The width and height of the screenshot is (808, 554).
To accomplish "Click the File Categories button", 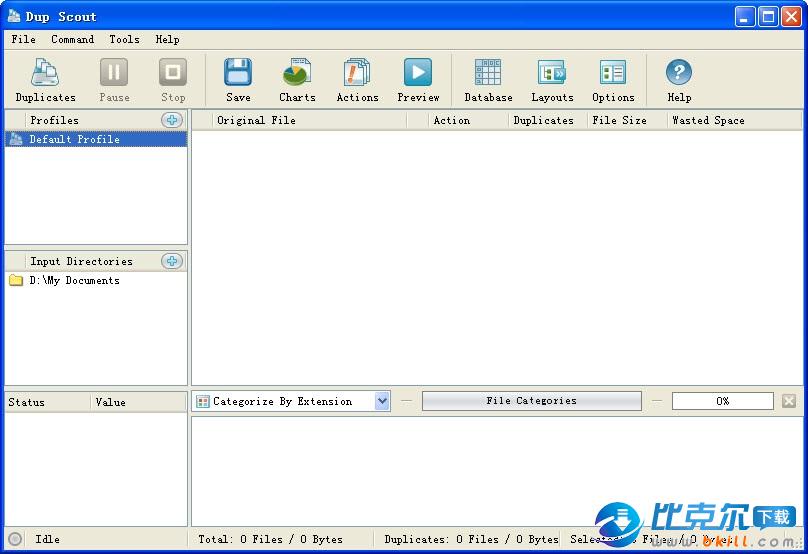I will 531,401.
